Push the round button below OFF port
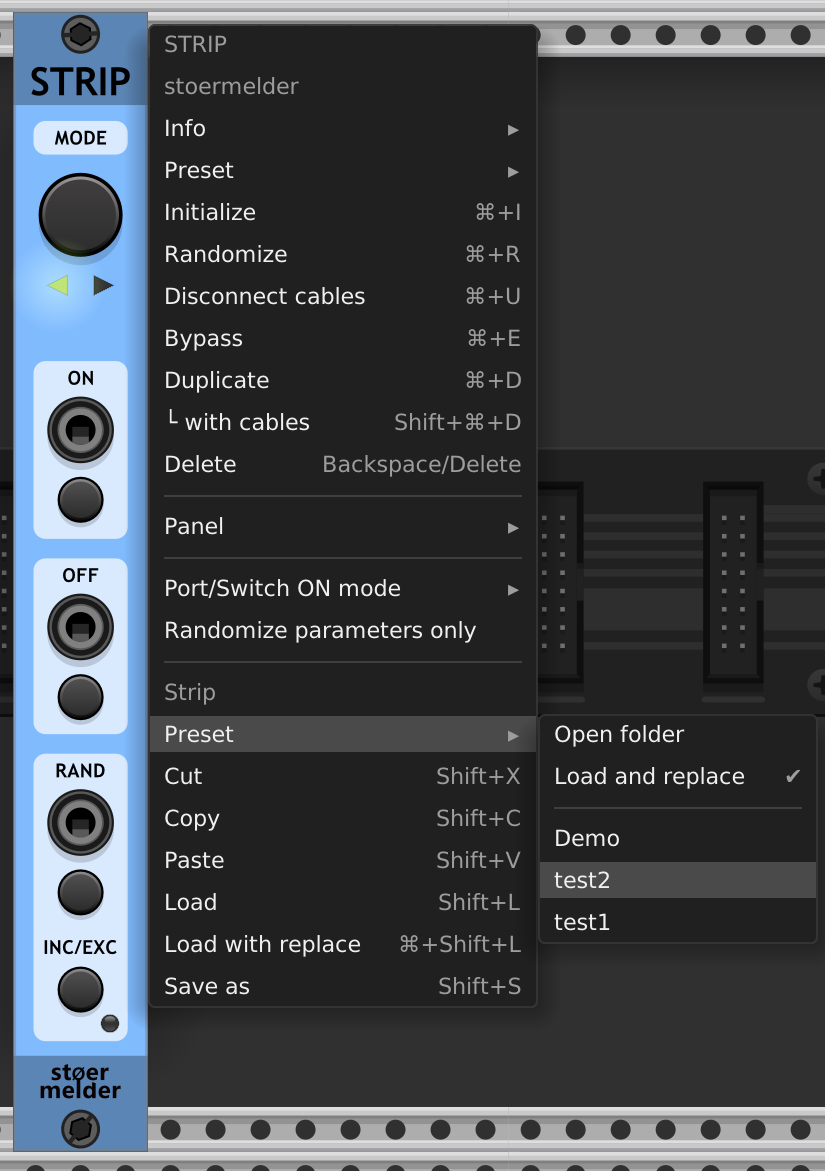 tap(81, 697)
